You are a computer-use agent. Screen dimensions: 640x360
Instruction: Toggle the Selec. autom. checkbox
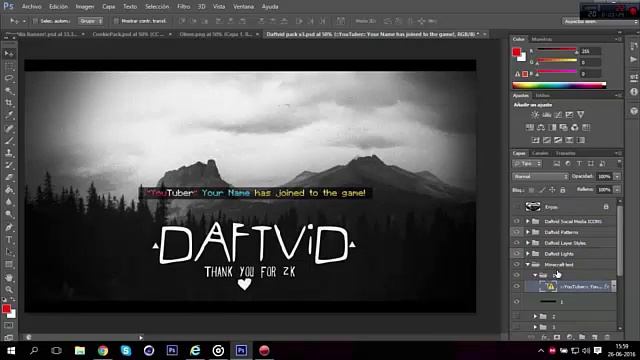35,21
